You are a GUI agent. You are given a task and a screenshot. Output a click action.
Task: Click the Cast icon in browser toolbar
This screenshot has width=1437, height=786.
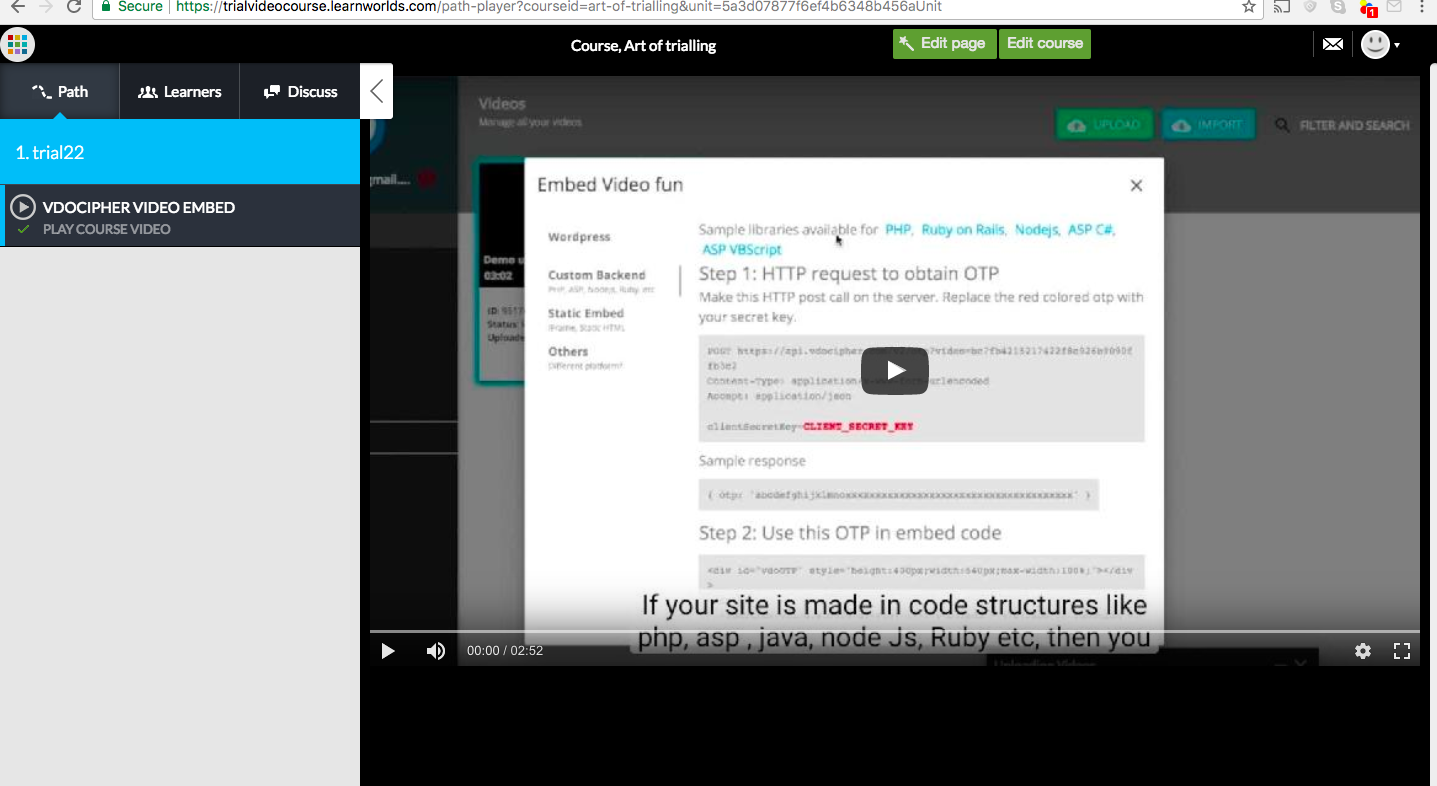[x=1282, y=6]
